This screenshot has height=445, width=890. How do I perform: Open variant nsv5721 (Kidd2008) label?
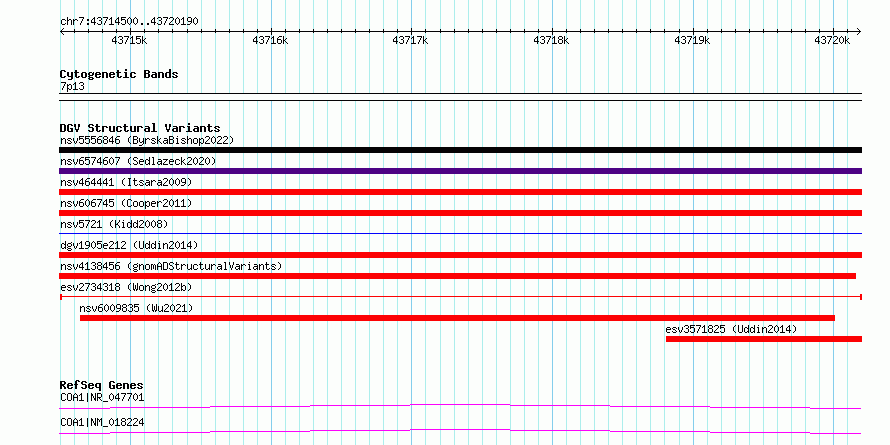(x=114, y=224)
